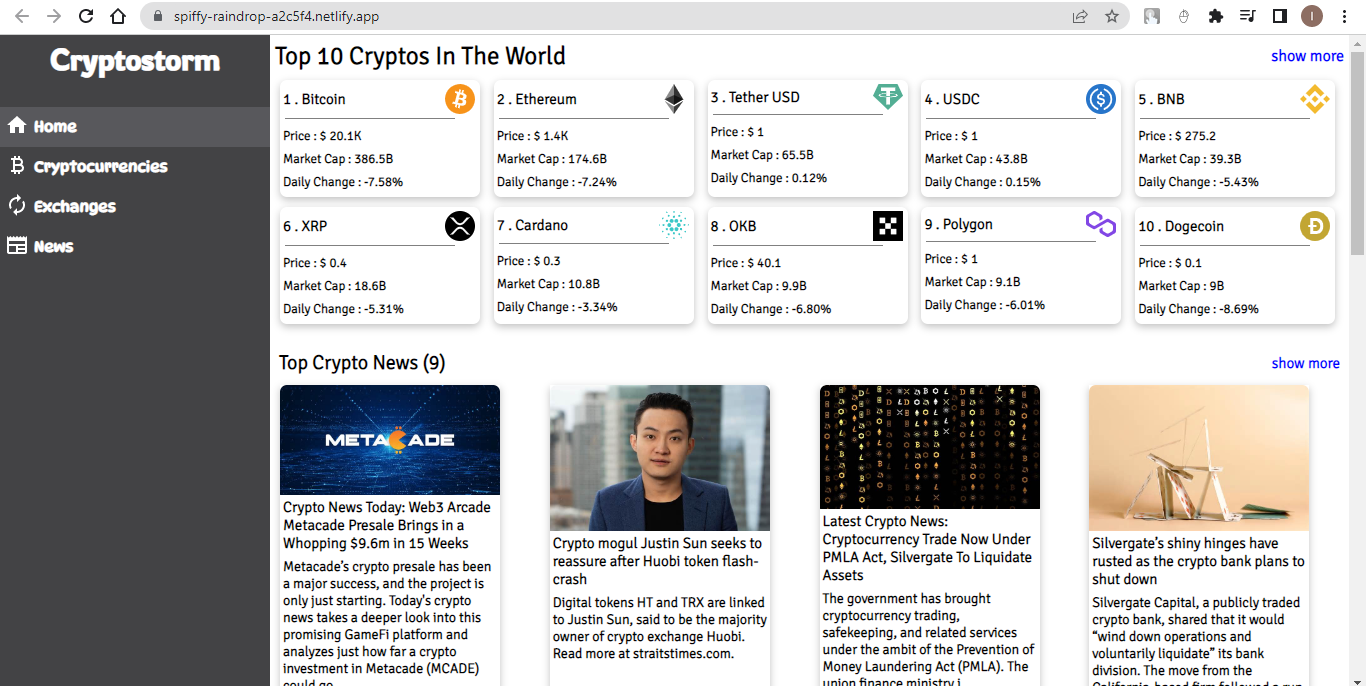
Task: Click the XRP black logo icon
Action: pyautogui.click(x=460, y=226)
